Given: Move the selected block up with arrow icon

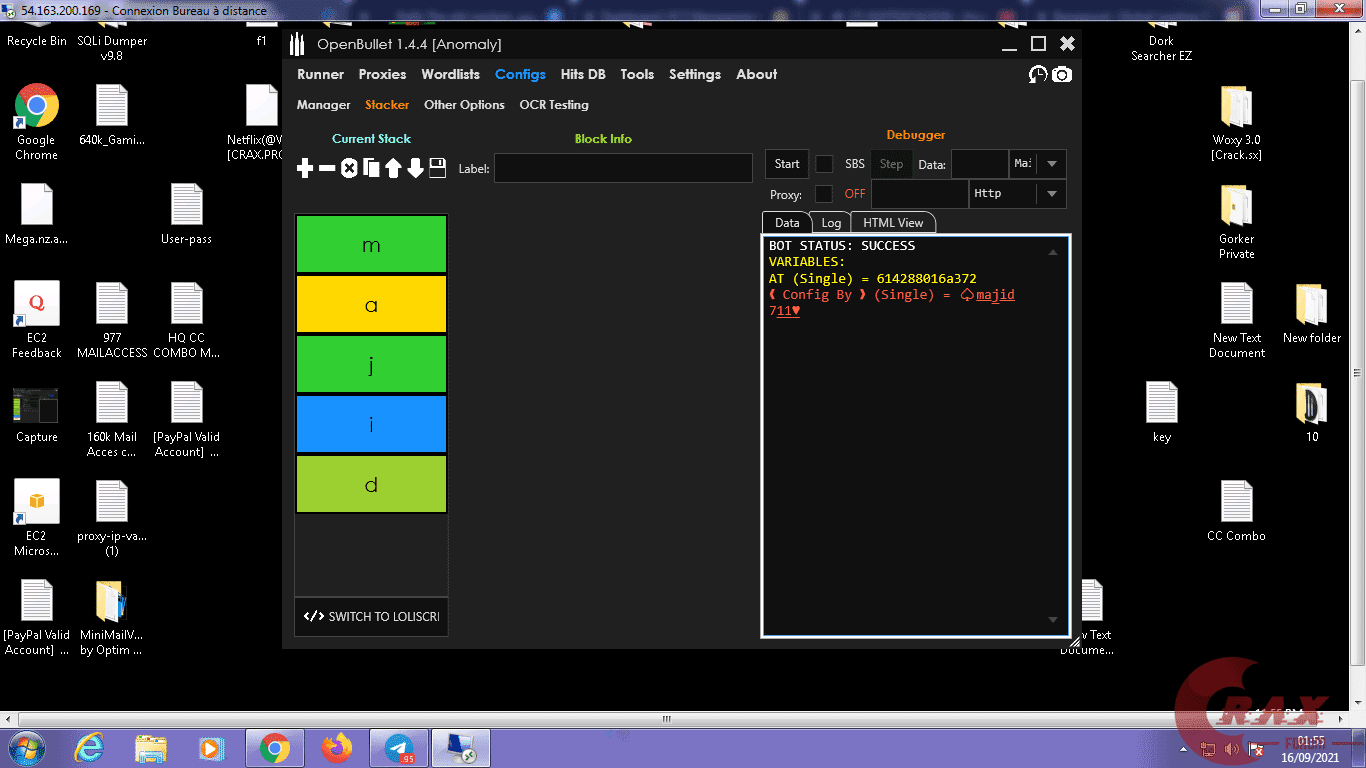Looking at the screenshot, I should tap(393, 169).
